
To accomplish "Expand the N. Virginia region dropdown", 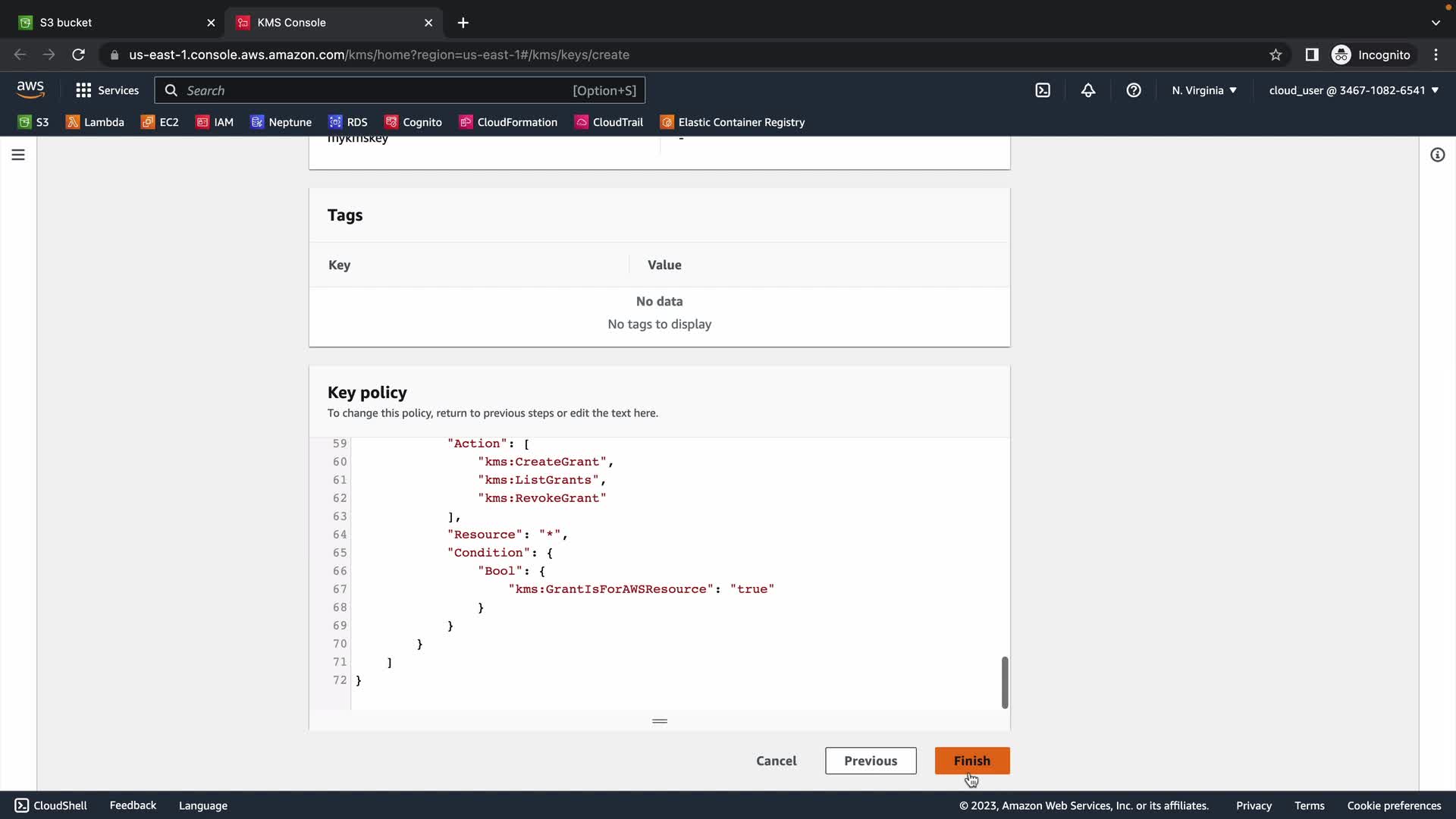I will 1203,90.
